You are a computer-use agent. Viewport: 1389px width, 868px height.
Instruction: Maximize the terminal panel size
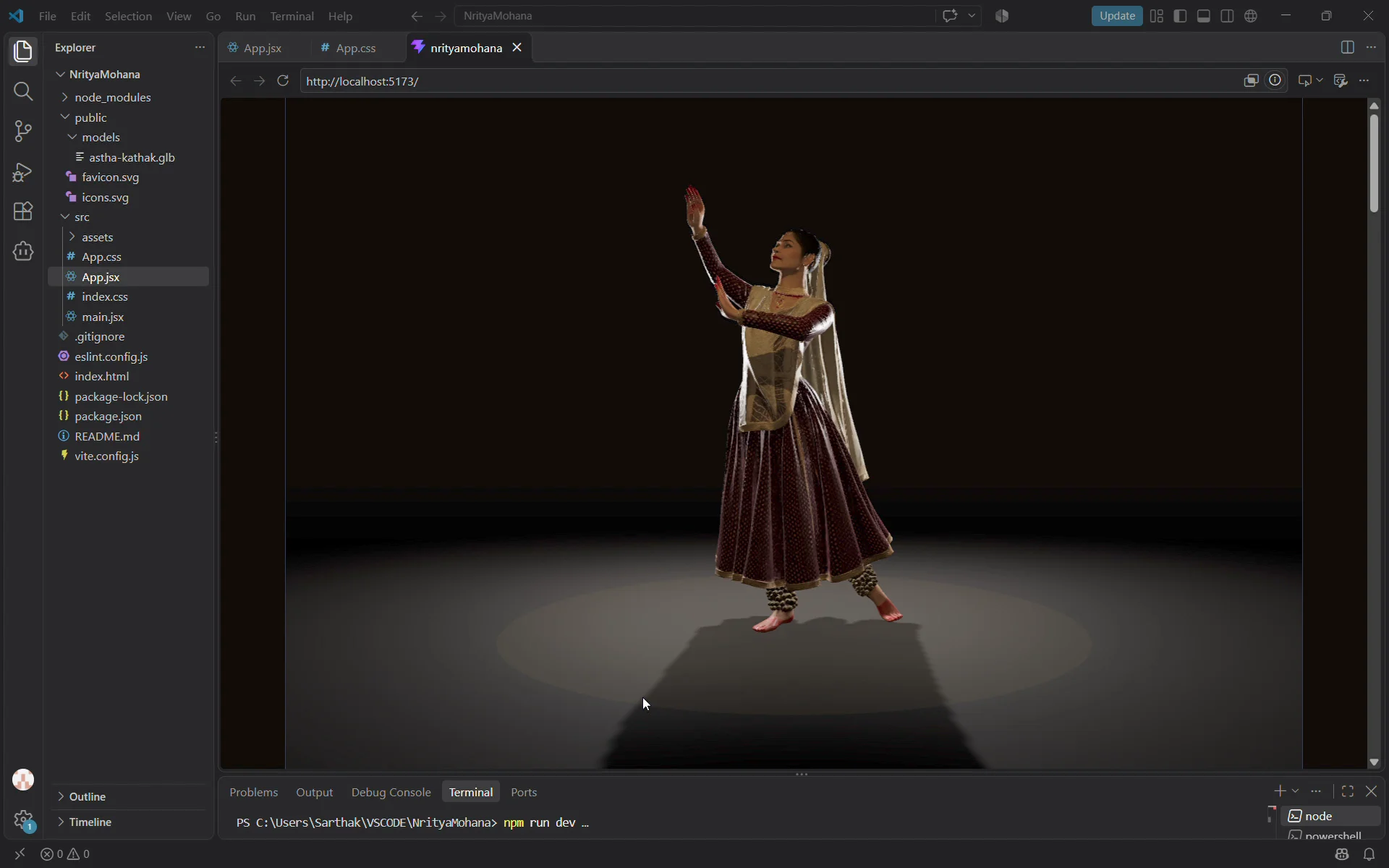tap(1347, 791)
